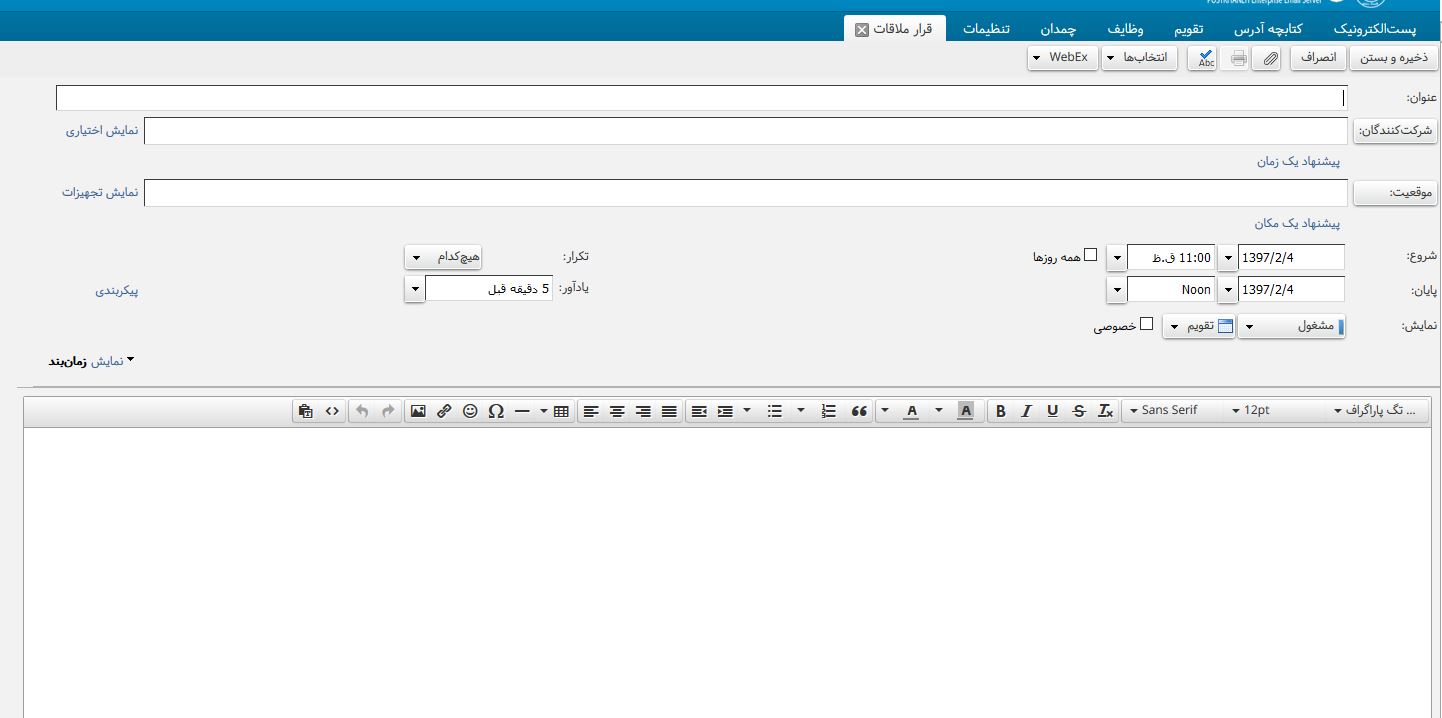Switch to the چمدان briefcase tab
Image resolution: width=1442 pixels, height=718 pixels.
pyautogui.click(x=1056, y=29)
